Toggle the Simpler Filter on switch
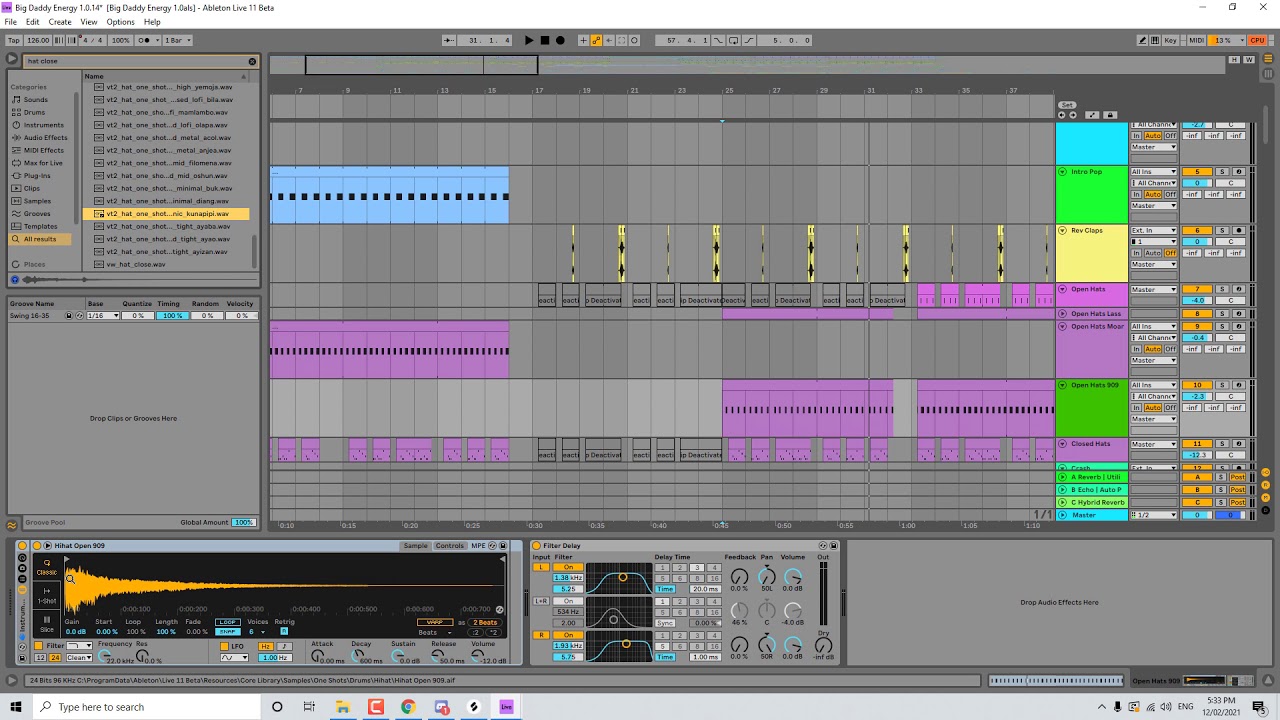 click(x=39, y=646)
